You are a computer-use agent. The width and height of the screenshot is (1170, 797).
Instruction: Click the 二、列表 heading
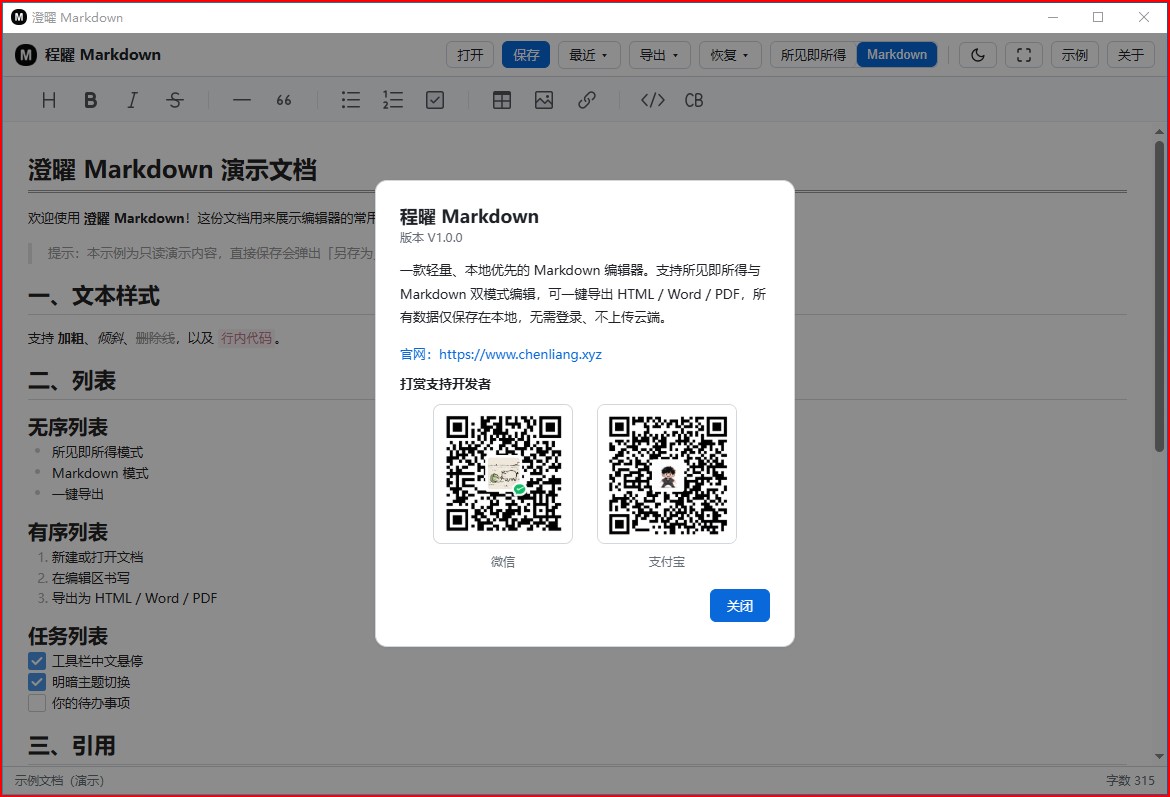[x=72, y=381]
